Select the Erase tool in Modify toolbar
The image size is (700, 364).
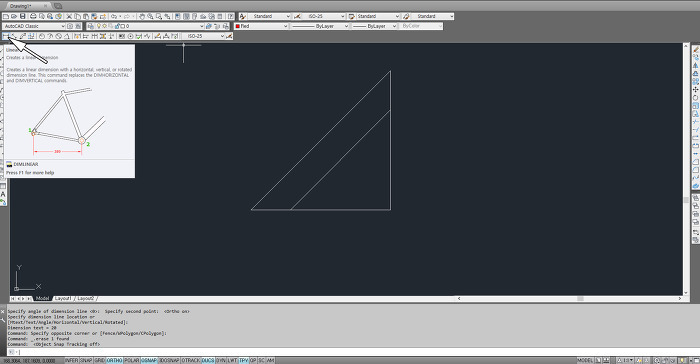tap(696, 50)
